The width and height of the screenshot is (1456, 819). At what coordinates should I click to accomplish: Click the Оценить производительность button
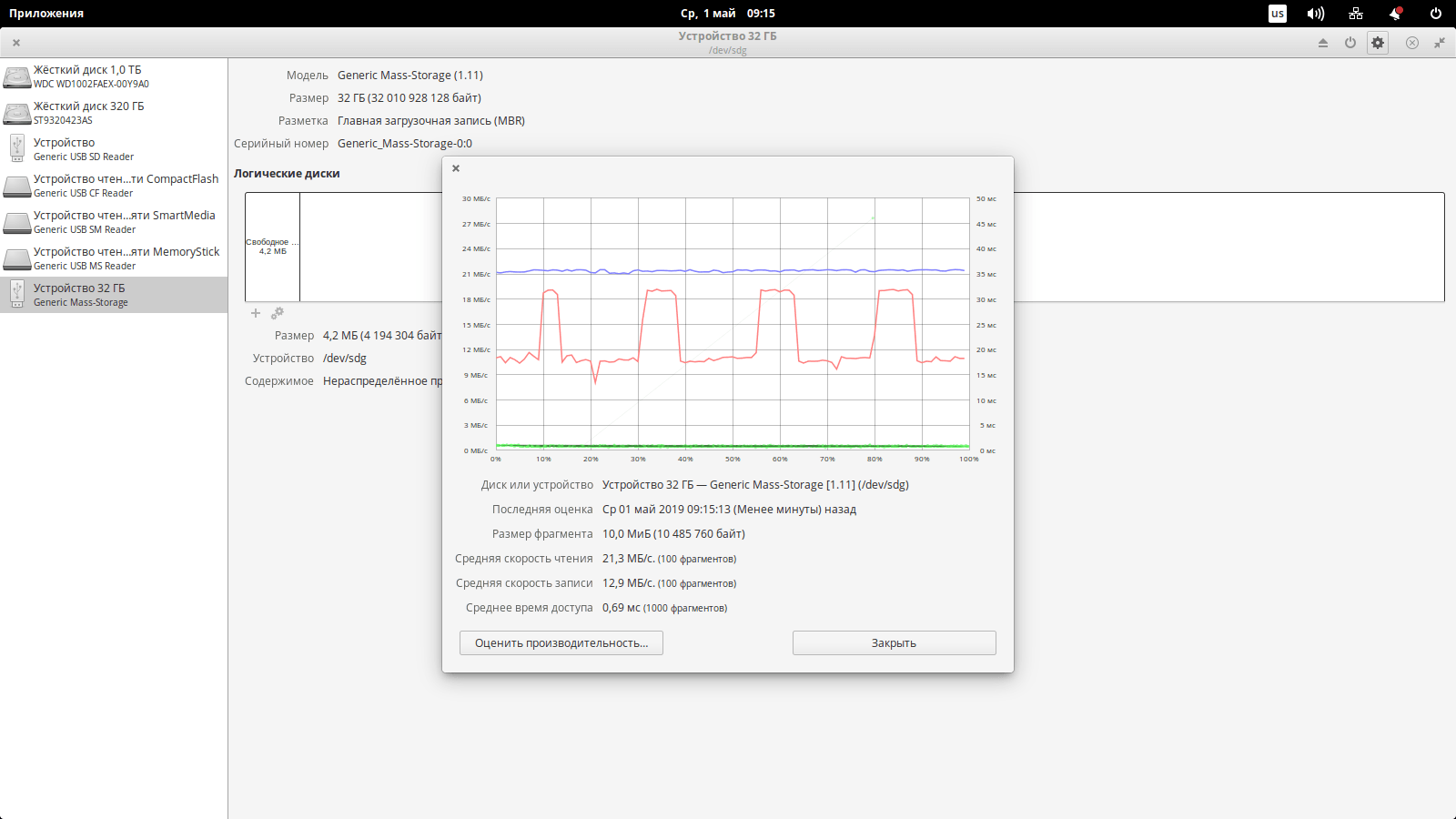coord(561,643)
